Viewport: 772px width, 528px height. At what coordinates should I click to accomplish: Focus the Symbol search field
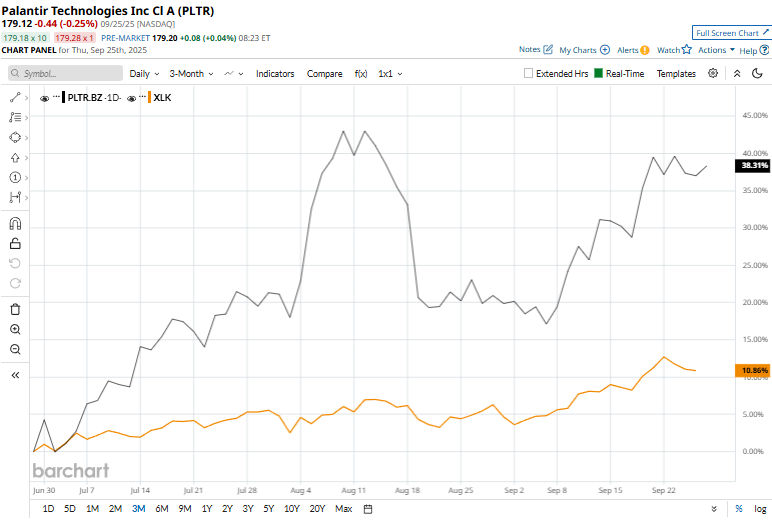65,73
